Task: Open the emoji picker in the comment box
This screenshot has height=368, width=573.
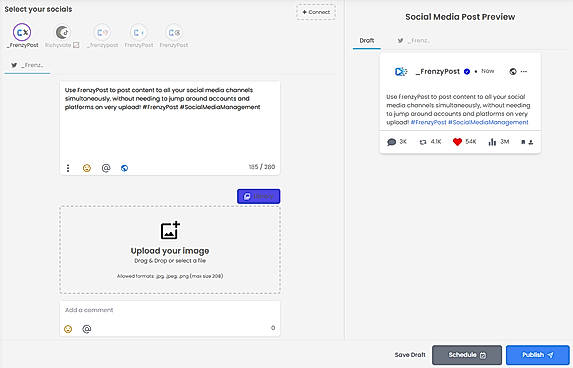Action: point(68,329)
